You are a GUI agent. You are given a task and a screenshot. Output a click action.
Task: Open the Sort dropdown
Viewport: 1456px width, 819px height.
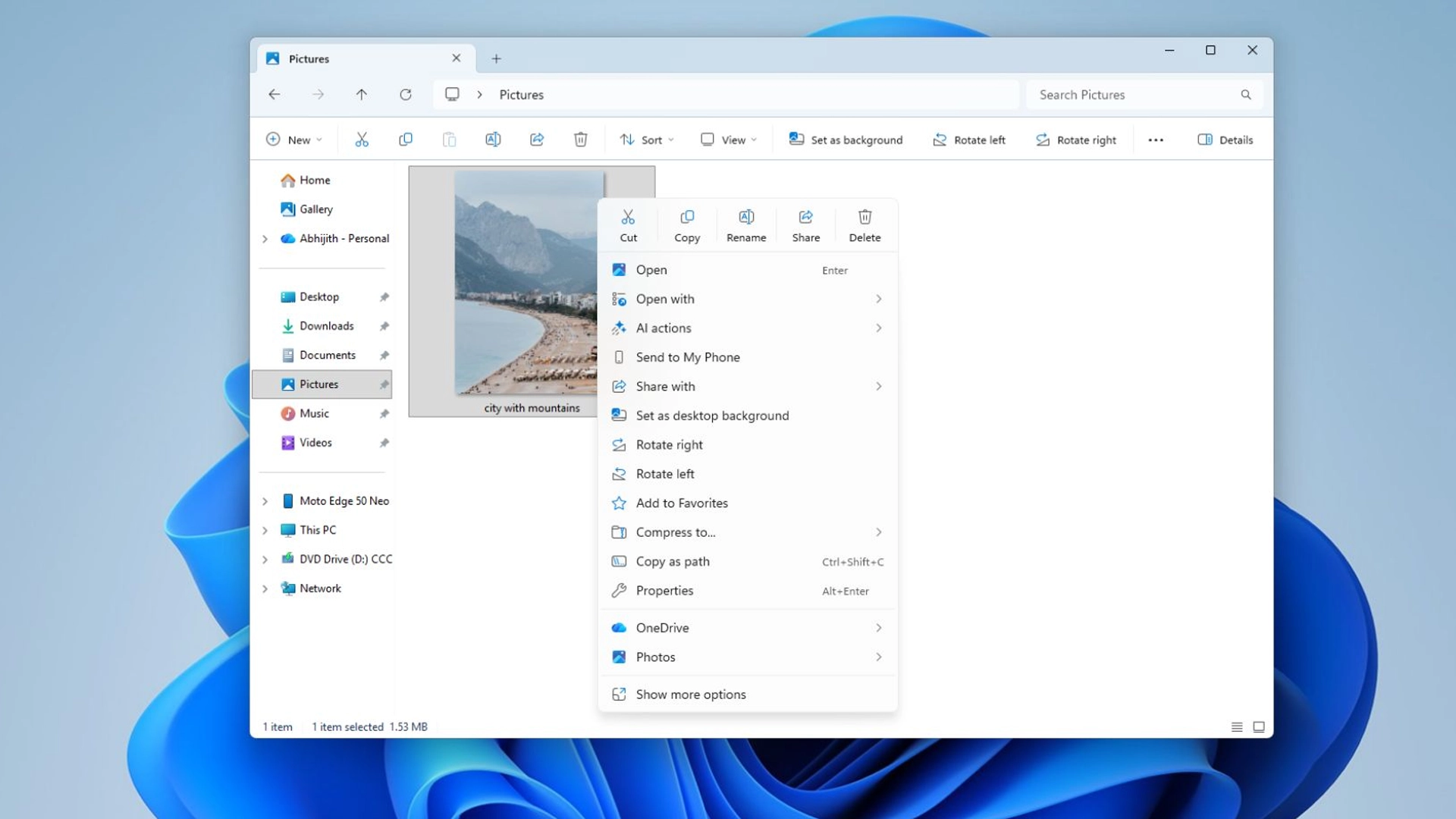(x=645, y=140)
